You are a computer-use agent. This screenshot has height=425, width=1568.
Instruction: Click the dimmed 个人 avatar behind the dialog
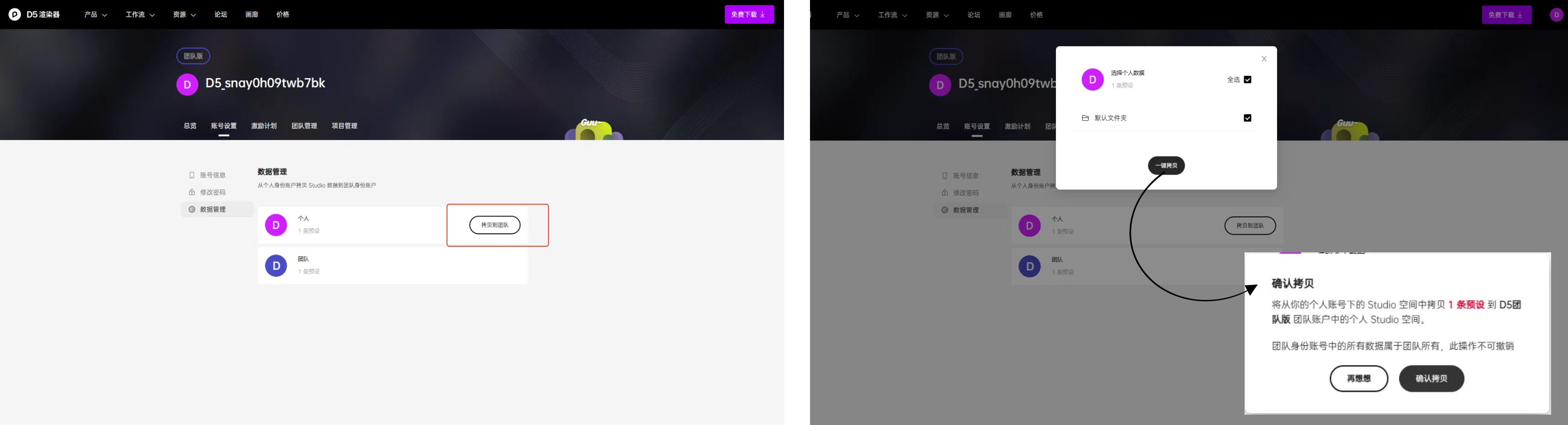1030,226
